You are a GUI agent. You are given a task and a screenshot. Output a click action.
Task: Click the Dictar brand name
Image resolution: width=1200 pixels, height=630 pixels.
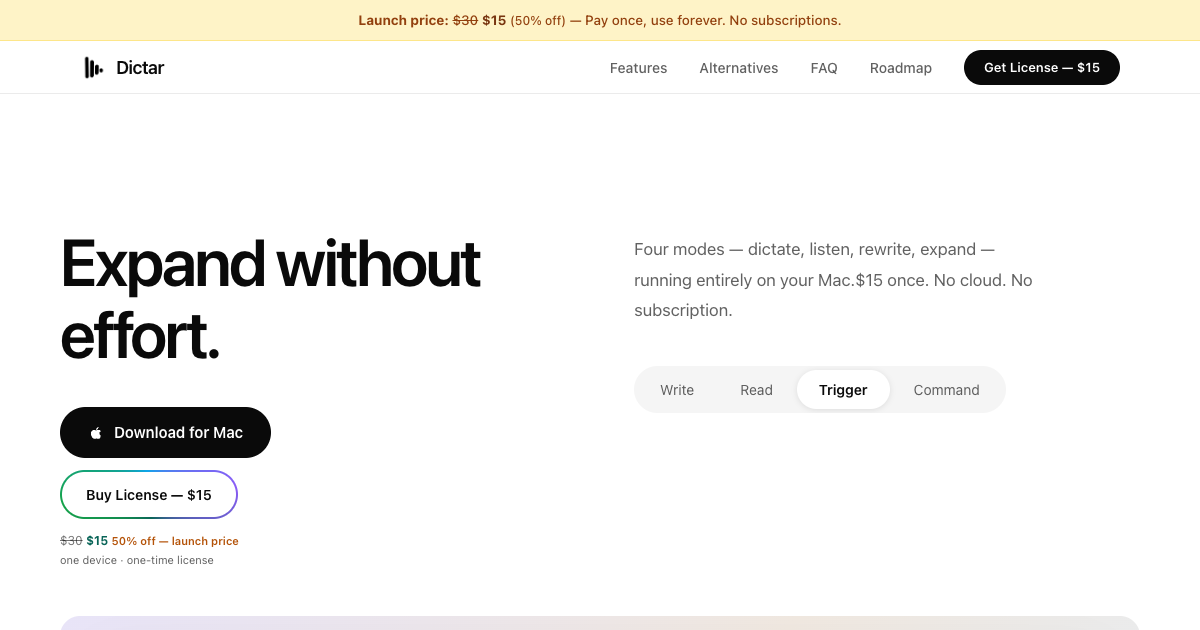(140, 68)
